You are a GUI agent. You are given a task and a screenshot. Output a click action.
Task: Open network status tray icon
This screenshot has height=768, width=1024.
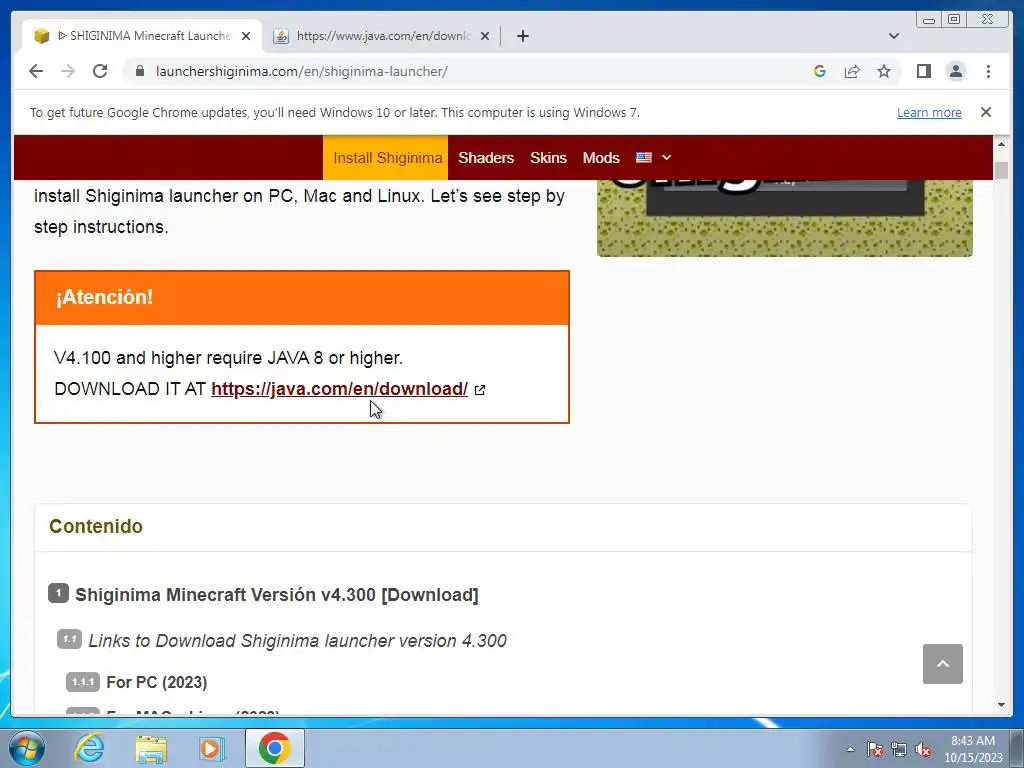[x=899, y=749]
